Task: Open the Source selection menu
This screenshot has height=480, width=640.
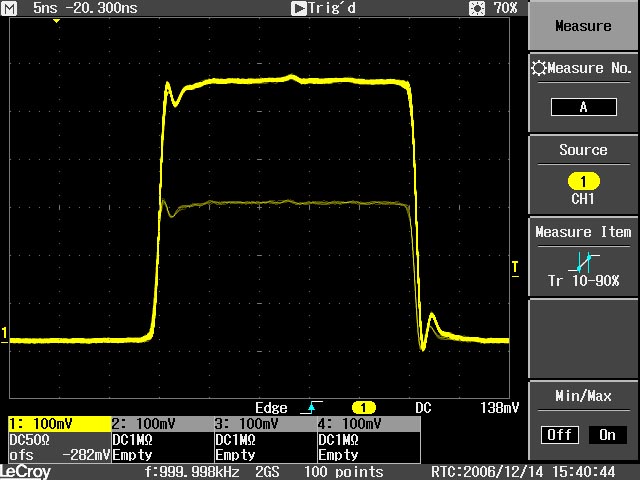Action: [x=583, y=150]
